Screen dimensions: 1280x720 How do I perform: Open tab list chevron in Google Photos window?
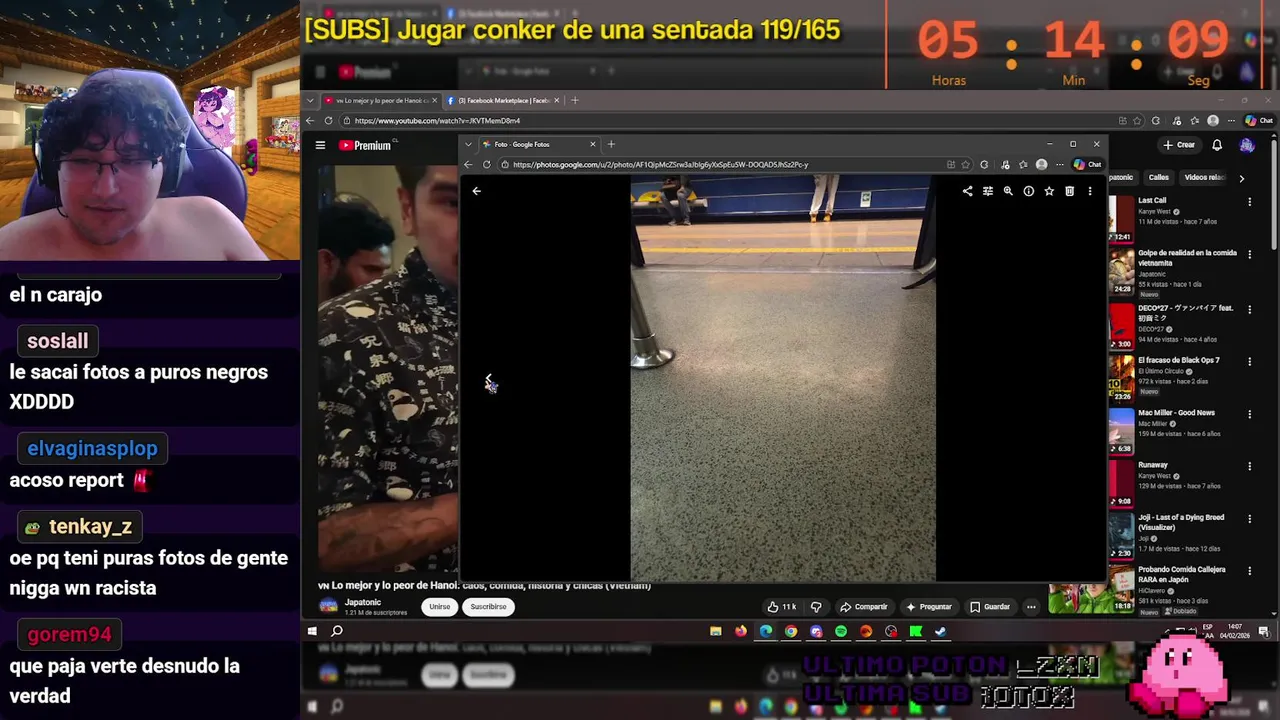pyautogui.click(x=468, y=144)
